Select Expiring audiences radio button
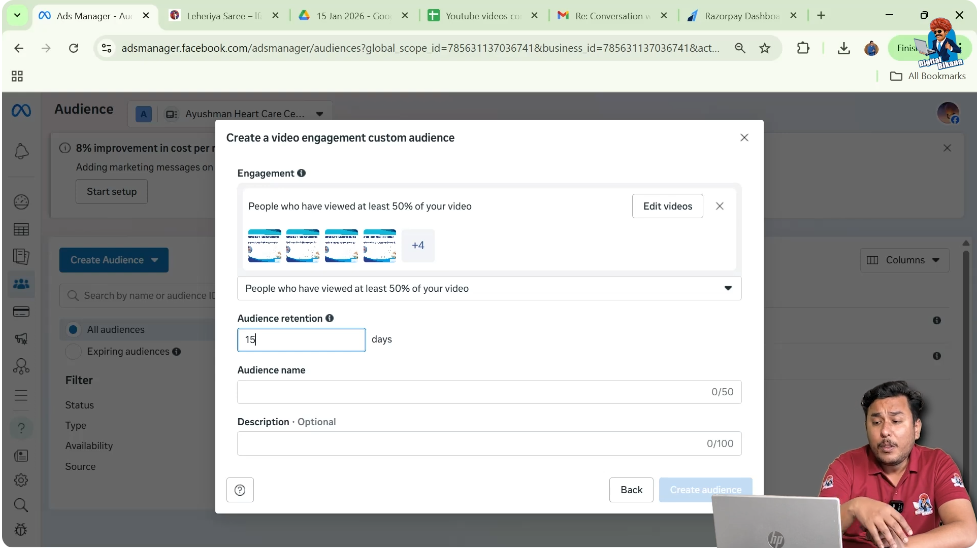The image size is (978, 548). [73, 352]
